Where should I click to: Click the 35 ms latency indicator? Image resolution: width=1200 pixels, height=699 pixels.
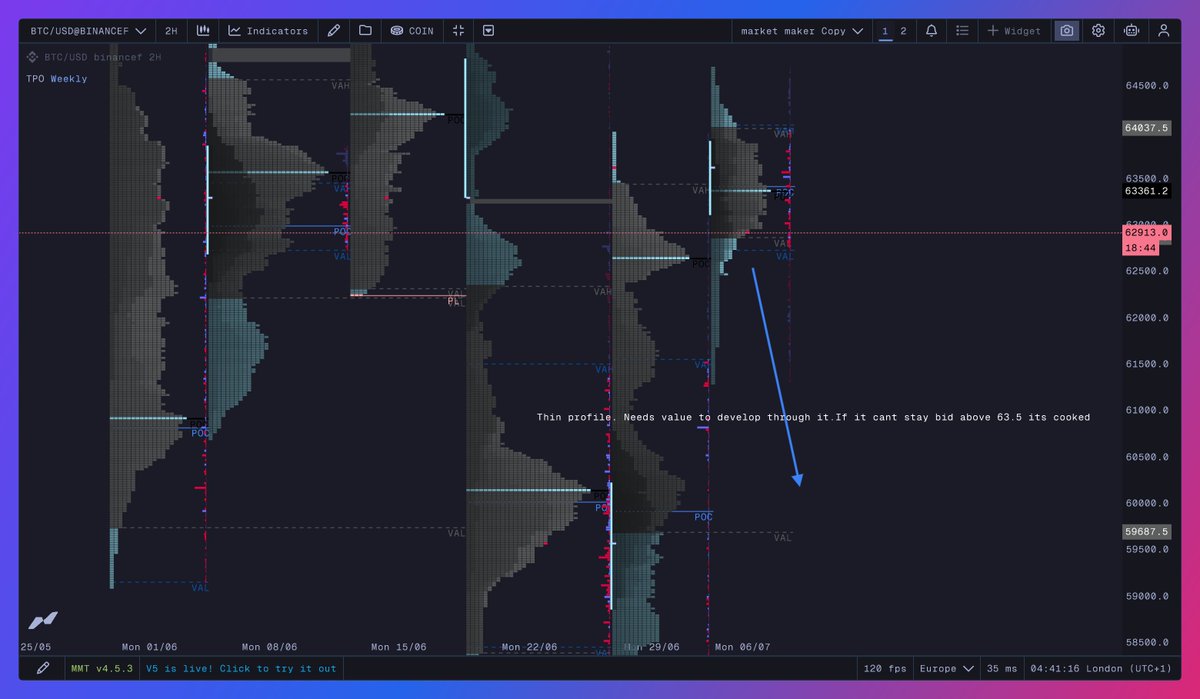[x=1000, y=668]
